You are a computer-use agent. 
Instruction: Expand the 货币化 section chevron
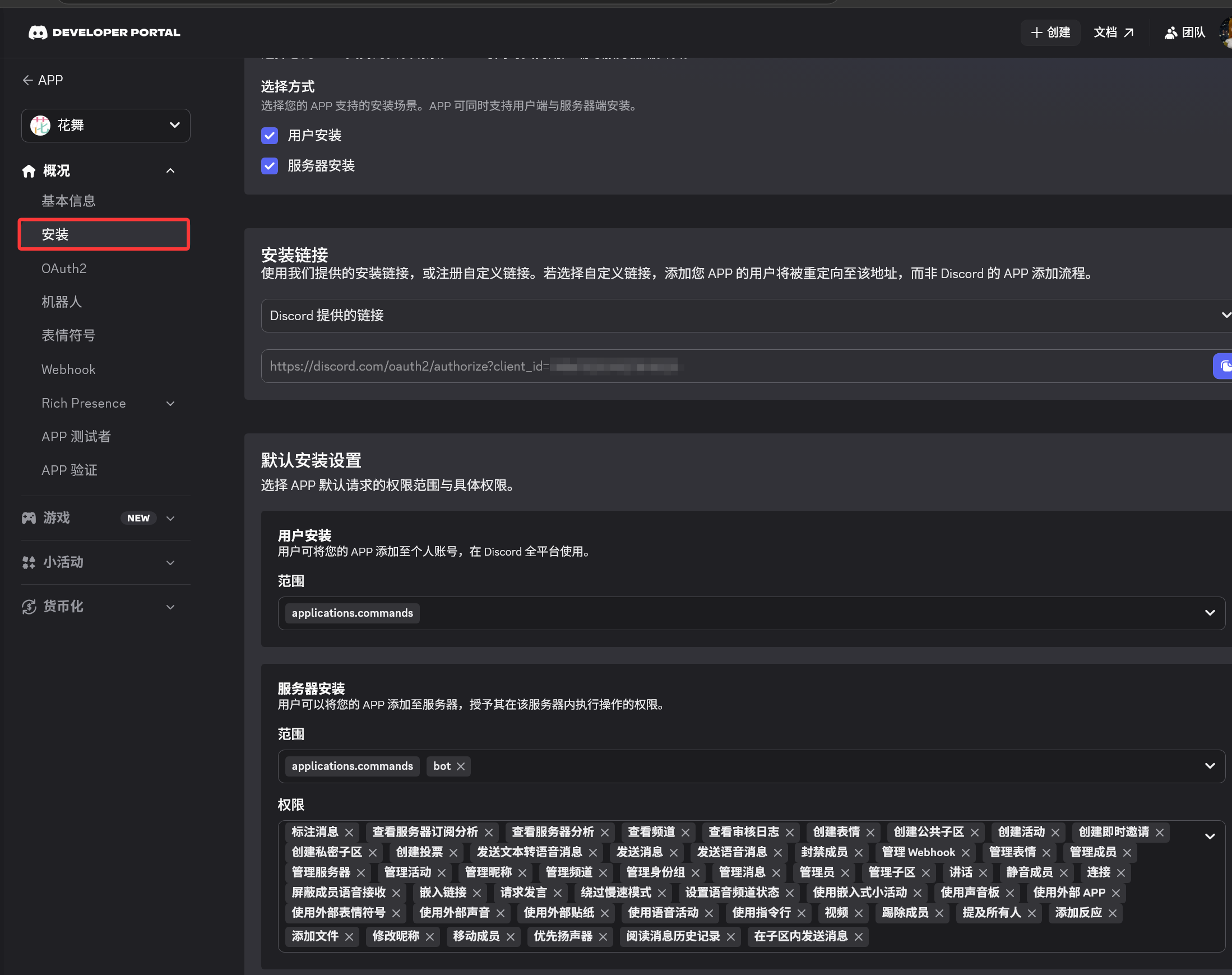[170, 607]
